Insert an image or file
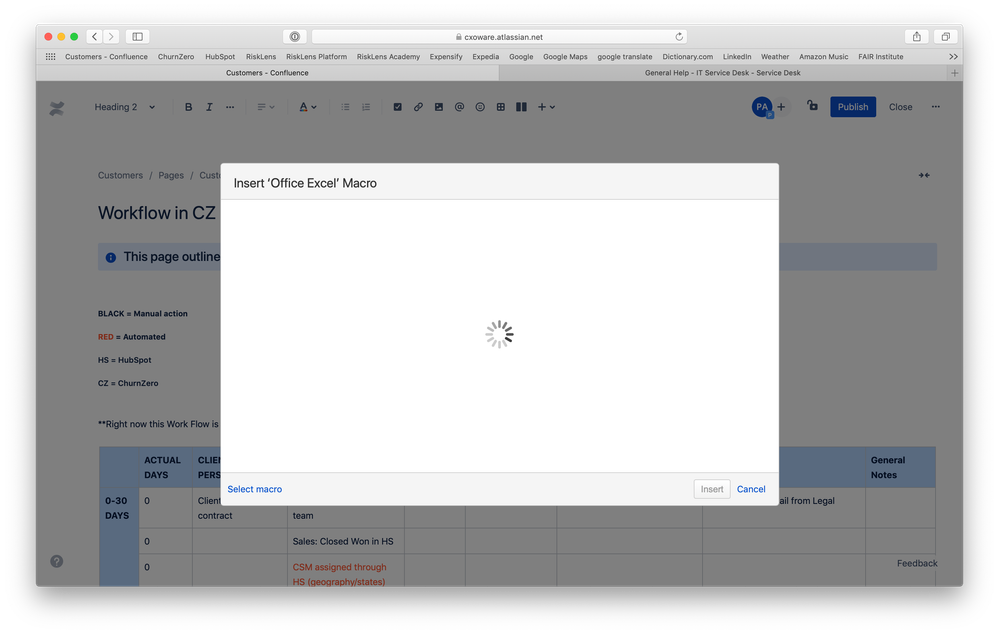 438,107
